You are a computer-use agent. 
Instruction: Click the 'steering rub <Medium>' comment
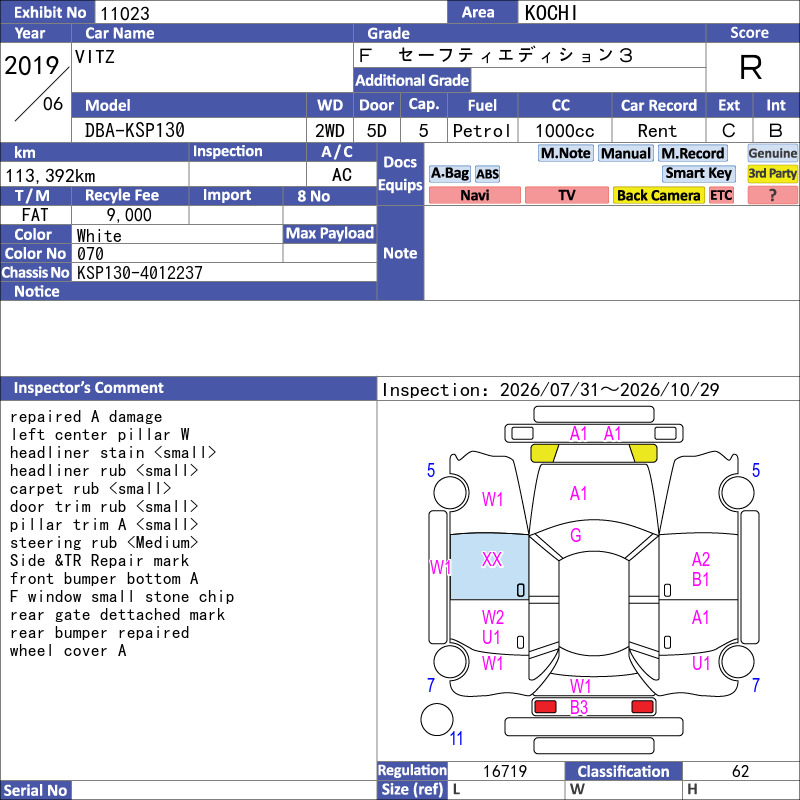[104, 543]
